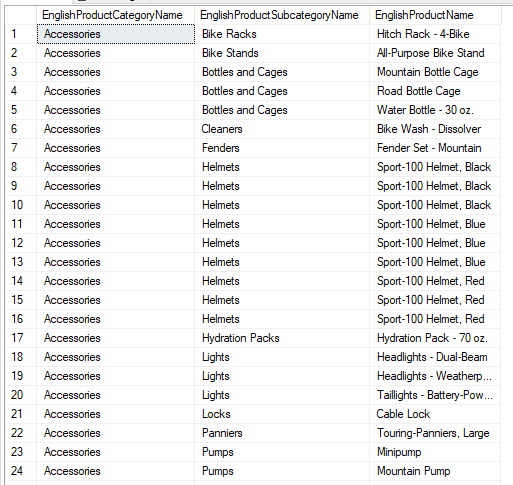This screenshot has height=485, width=513.
Task: Click the Water Bottle - 30 oz. cell
Action: 435,110
